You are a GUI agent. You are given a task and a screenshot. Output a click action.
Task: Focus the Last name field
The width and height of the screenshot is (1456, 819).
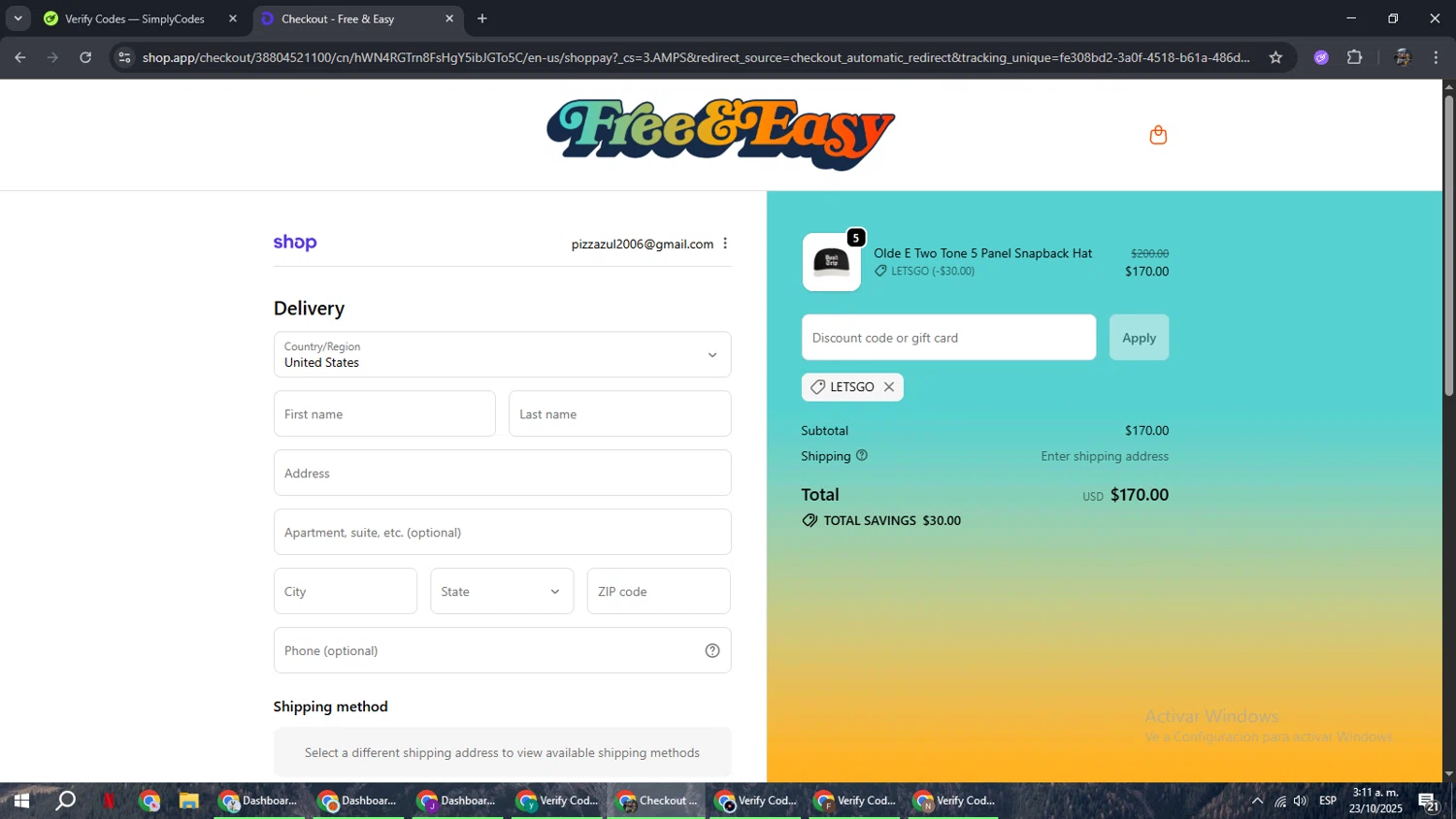click(x=619, y=414)
